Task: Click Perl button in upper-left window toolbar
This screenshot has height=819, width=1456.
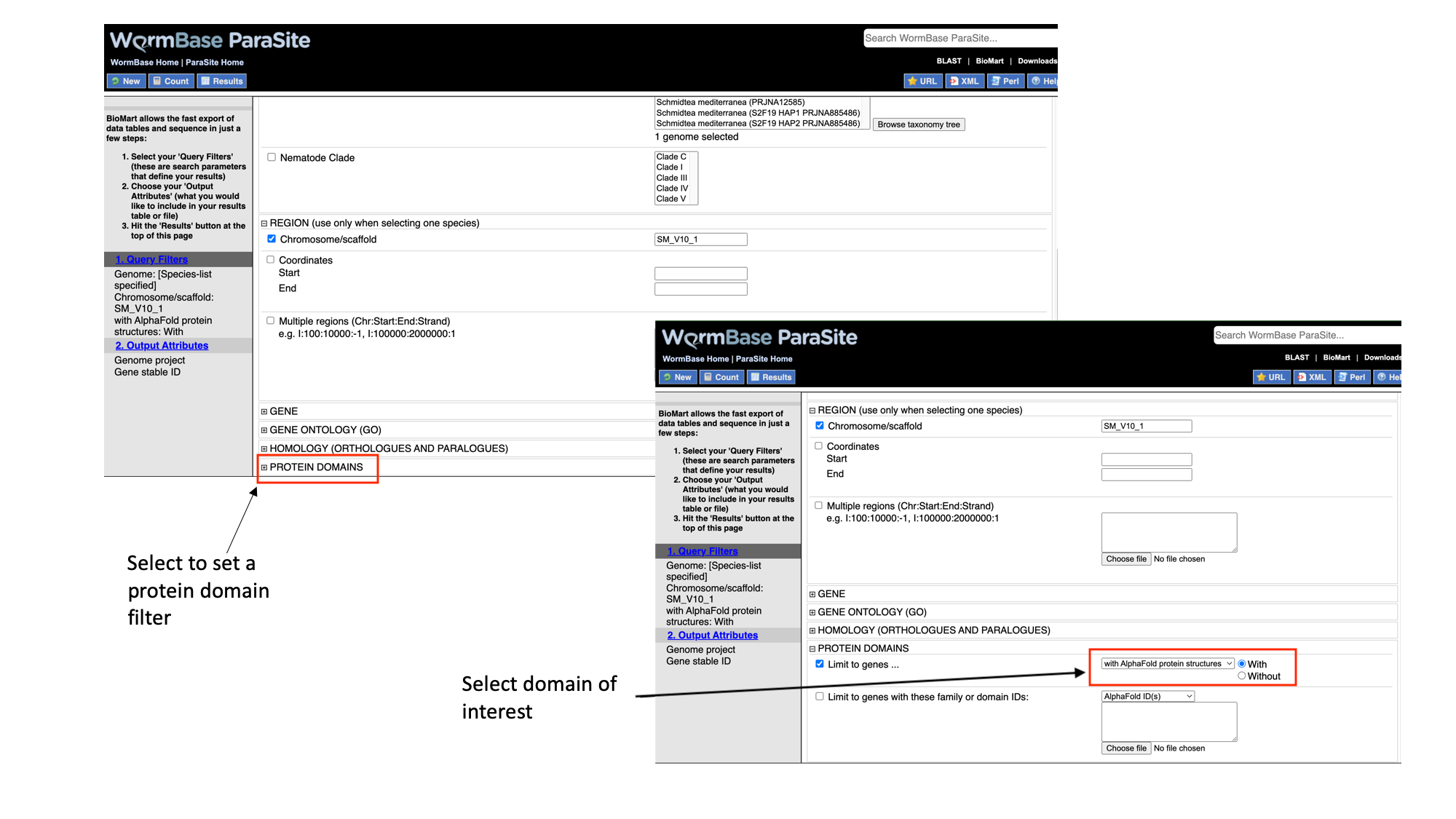Action: pos(1005,81)
